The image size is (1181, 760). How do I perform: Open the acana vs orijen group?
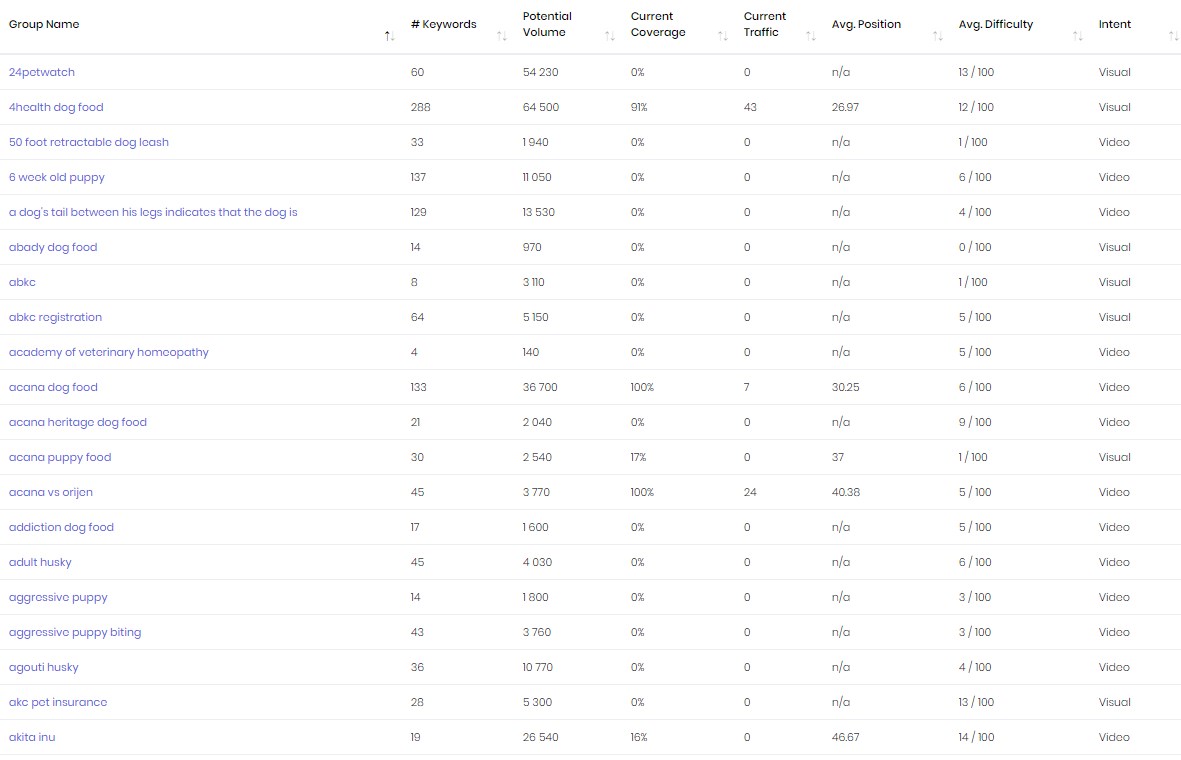[x=50, y=493]
